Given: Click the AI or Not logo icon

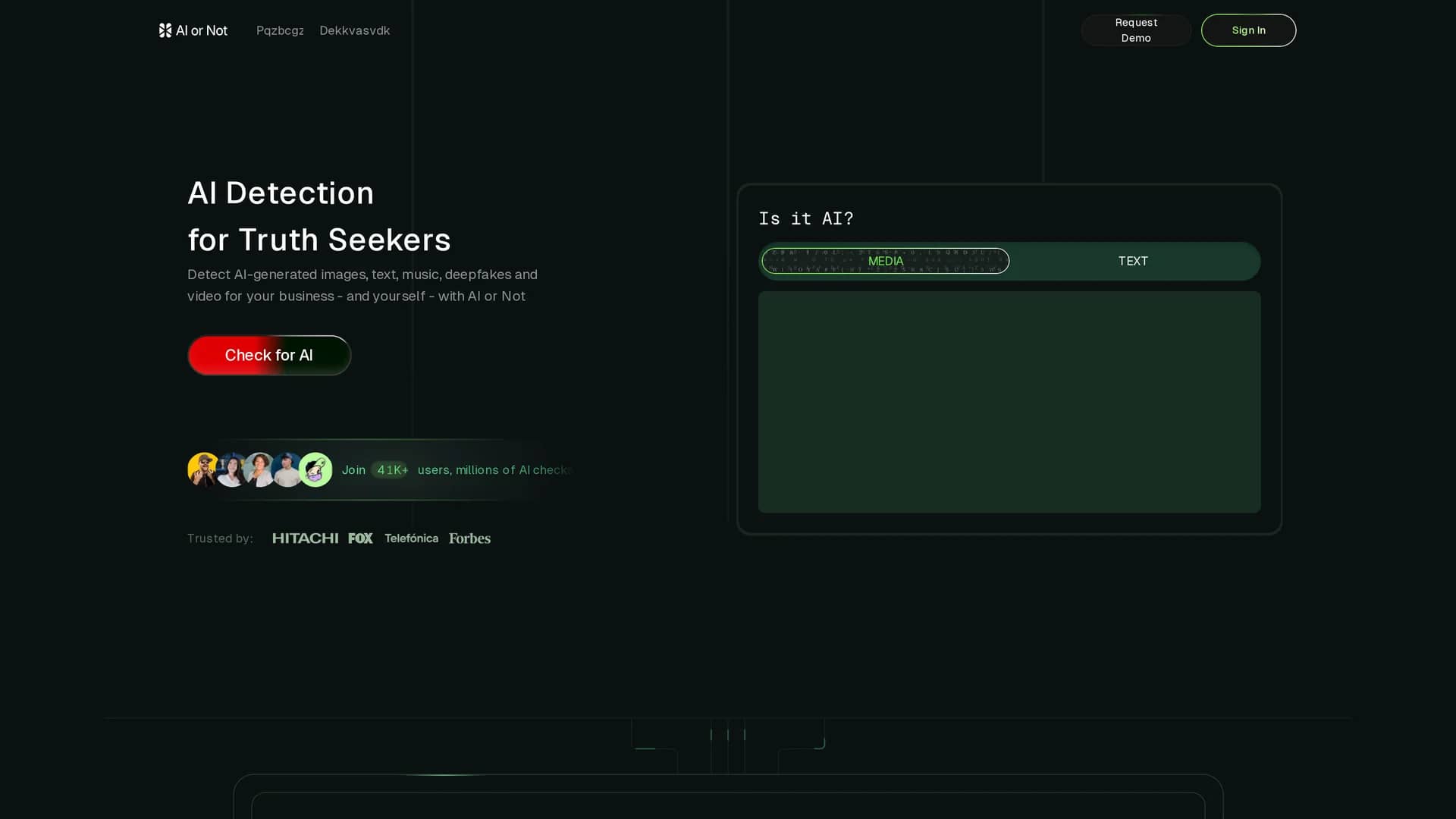Looking at the screenshot, I should (x=165, y=30).
